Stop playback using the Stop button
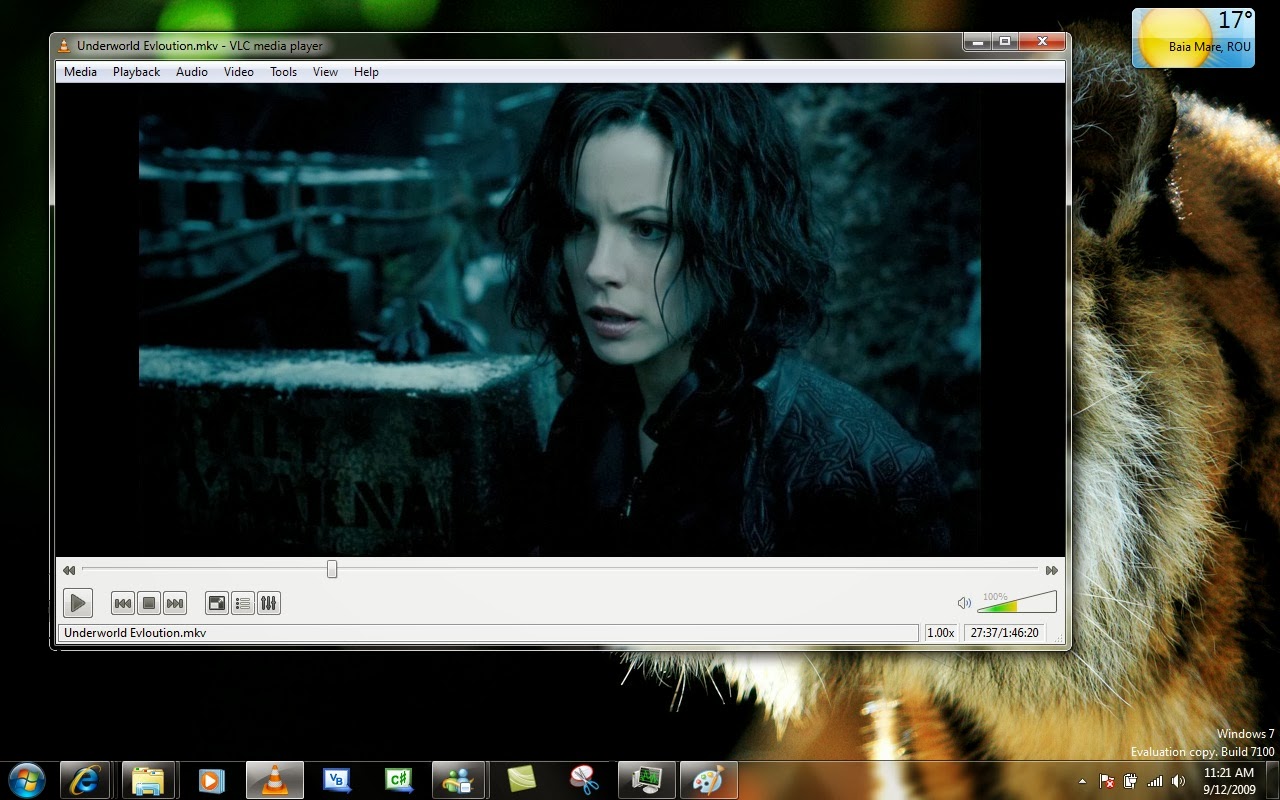1280x800 pixels. [149, 603]
